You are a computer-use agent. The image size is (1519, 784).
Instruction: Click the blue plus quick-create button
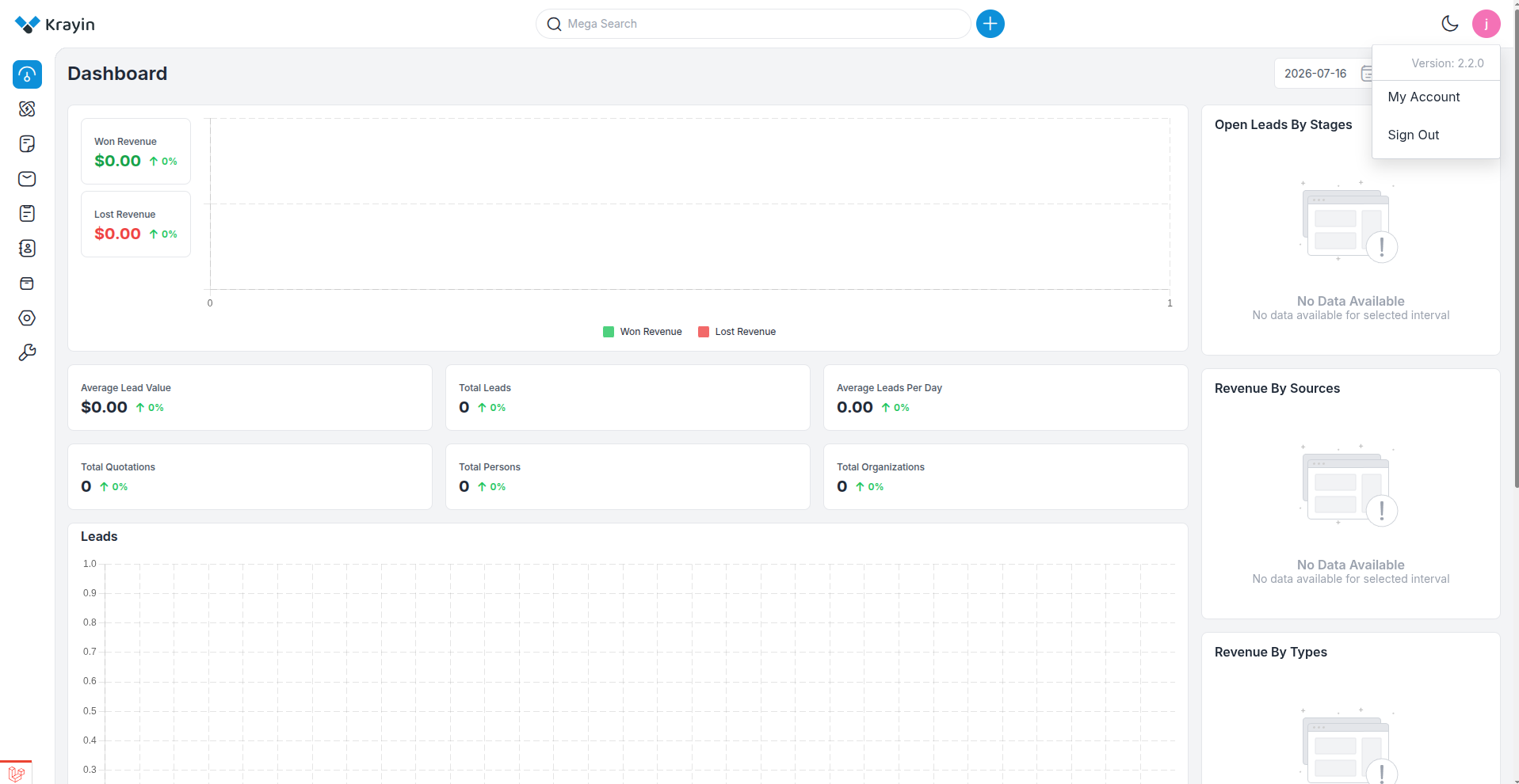(990, 24)
